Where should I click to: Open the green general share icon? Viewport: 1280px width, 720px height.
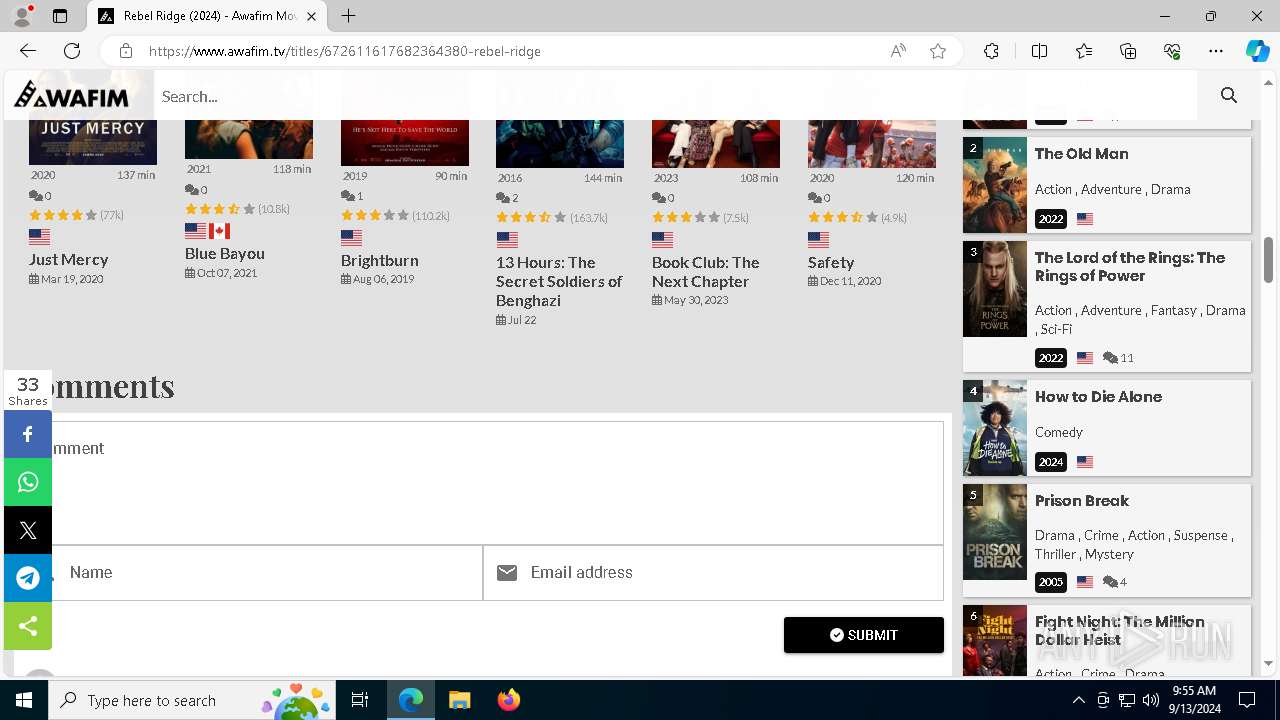28,626
